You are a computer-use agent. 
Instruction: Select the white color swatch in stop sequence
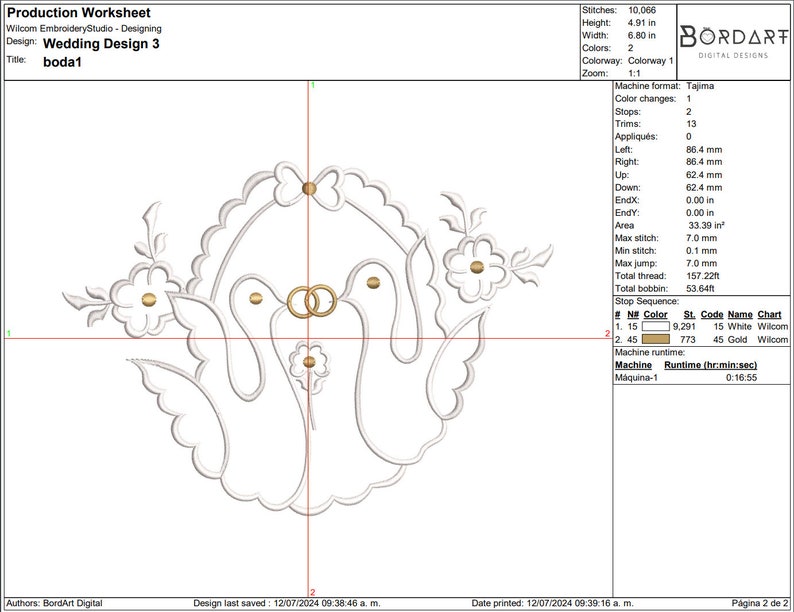[x=656, y=327]
